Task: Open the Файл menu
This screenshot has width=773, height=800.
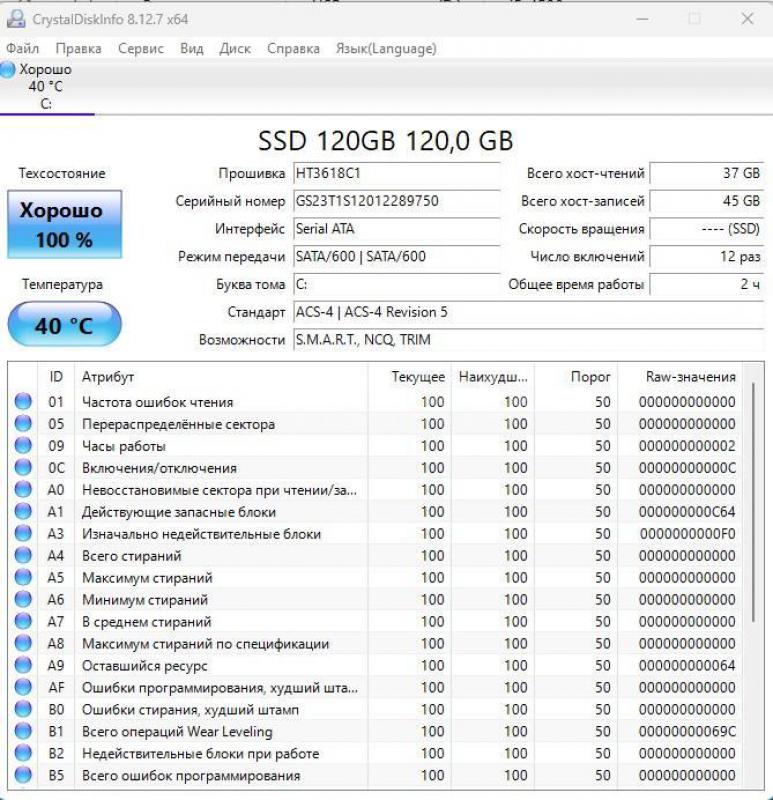Action: 22,48
